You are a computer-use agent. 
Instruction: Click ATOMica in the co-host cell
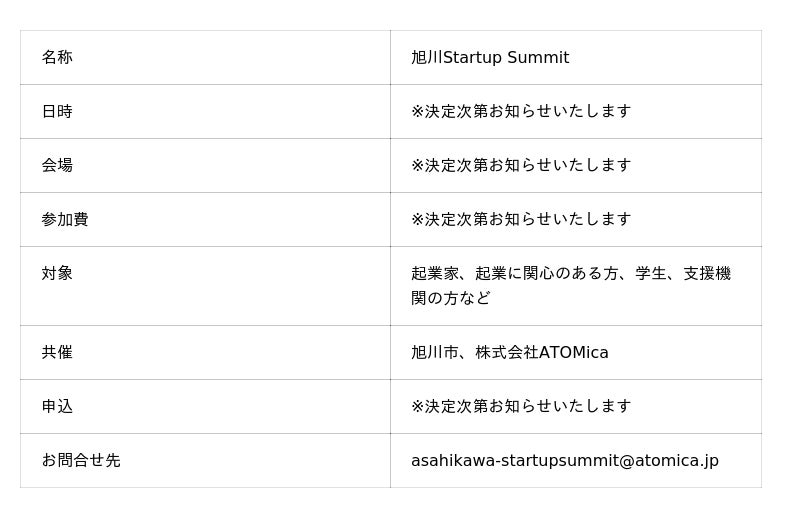point(573,353)
